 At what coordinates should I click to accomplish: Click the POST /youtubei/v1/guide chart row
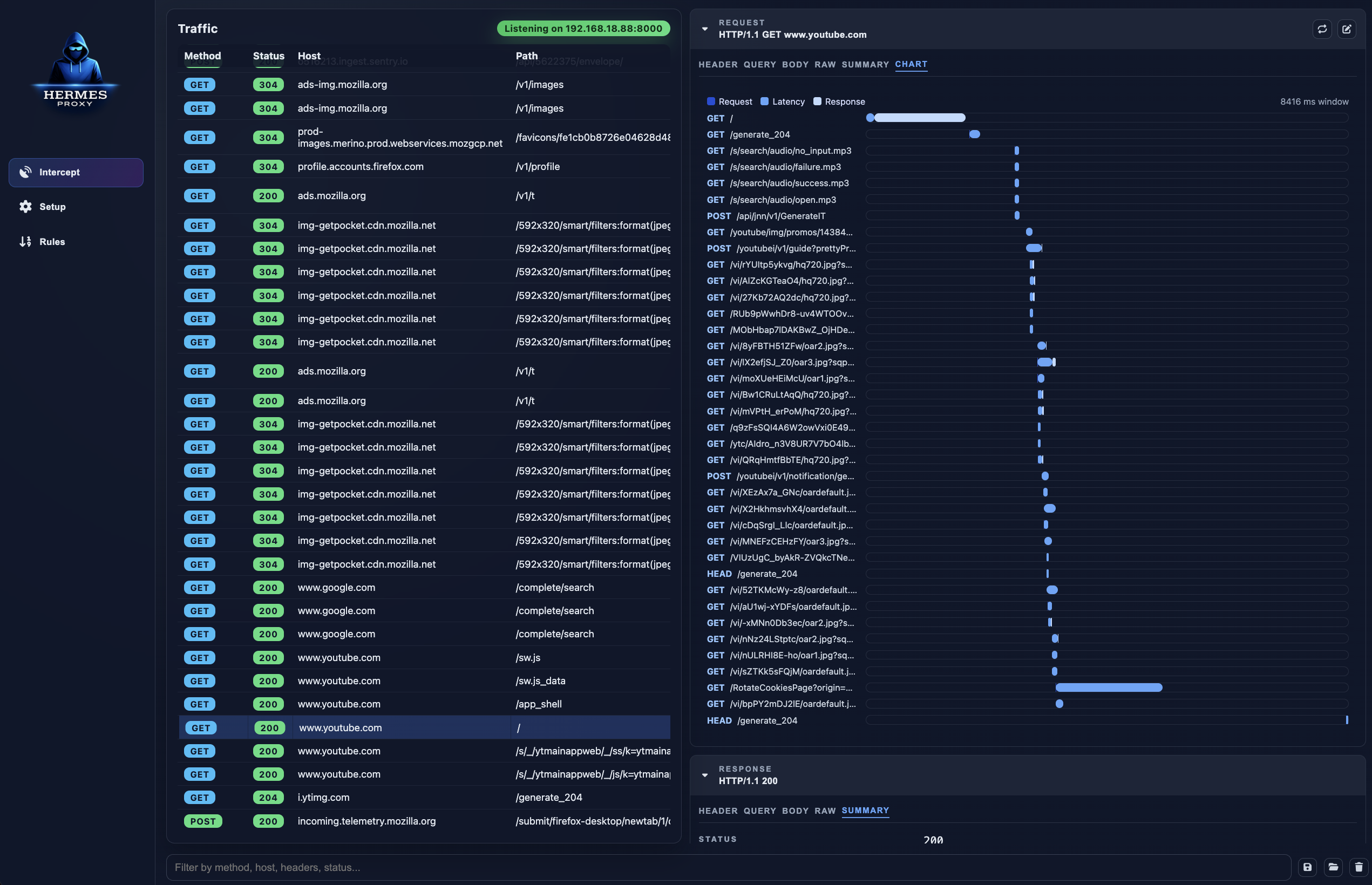pyautogui.click(x=1027, y=248)
